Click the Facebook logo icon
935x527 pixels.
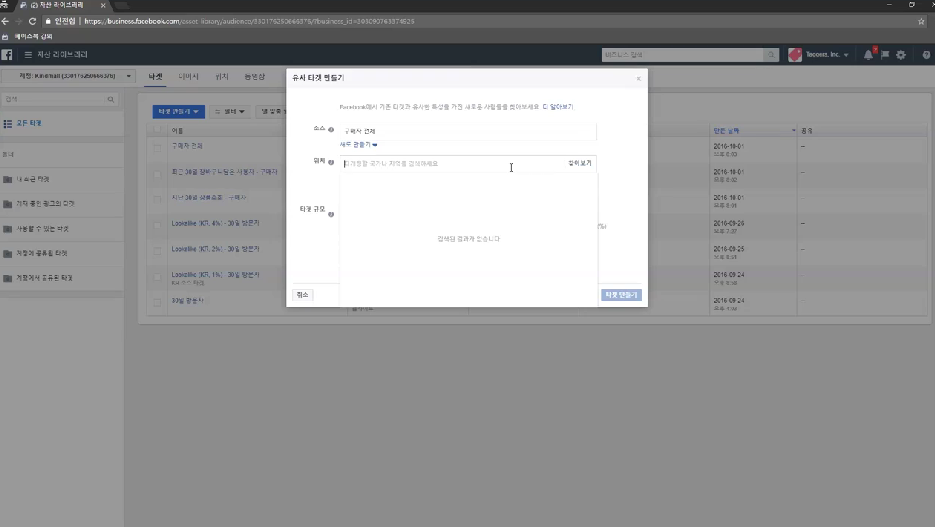tap(7, 55)
